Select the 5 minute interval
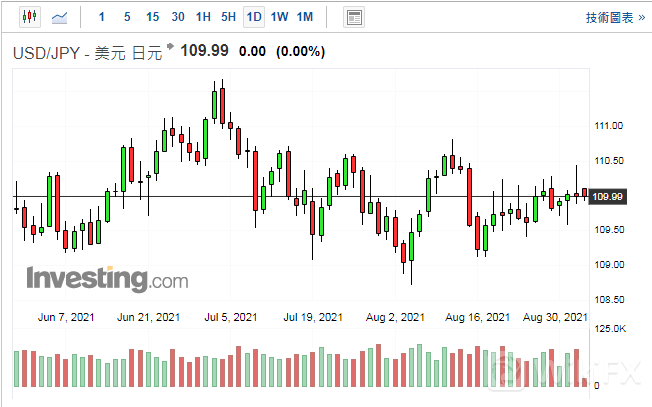652x407 pixels. point(127,17)
